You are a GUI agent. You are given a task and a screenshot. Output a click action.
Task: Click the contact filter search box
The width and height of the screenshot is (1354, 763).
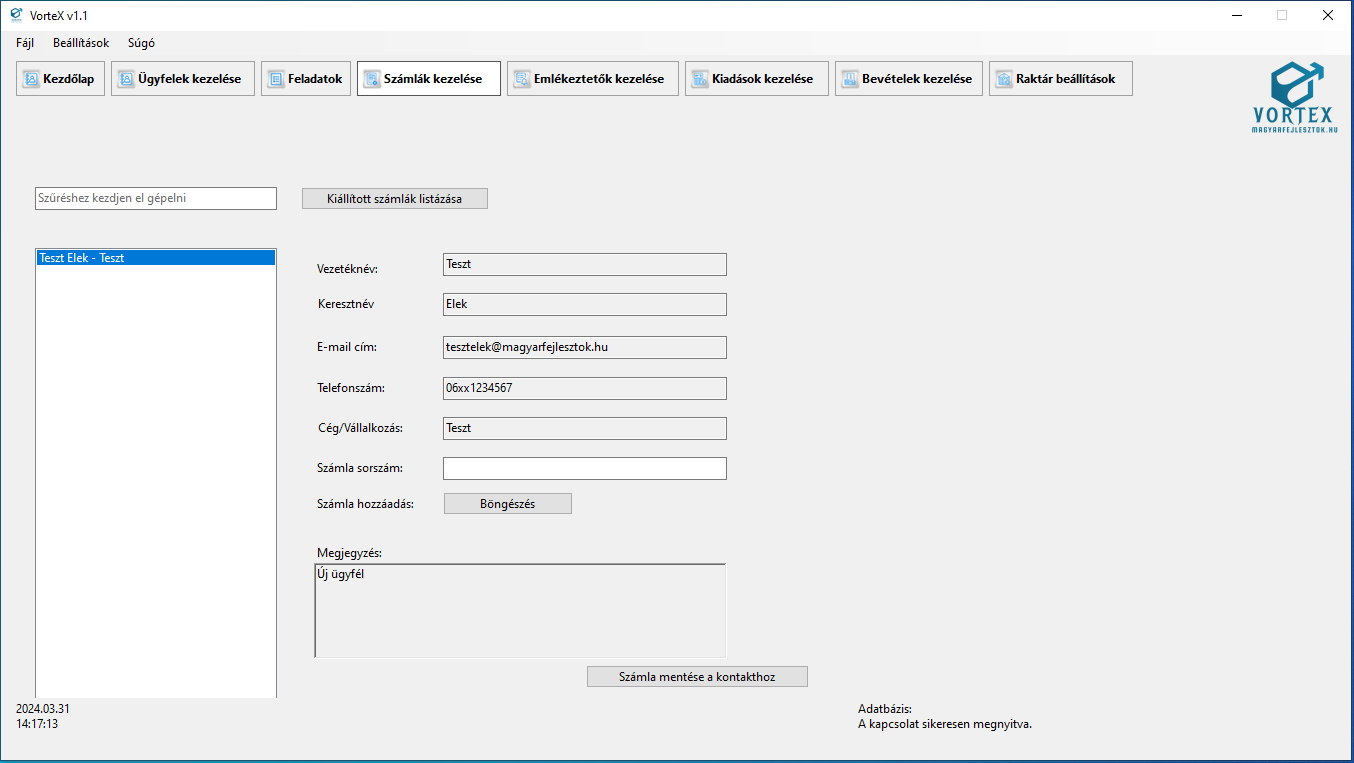[x=156, y=198]
